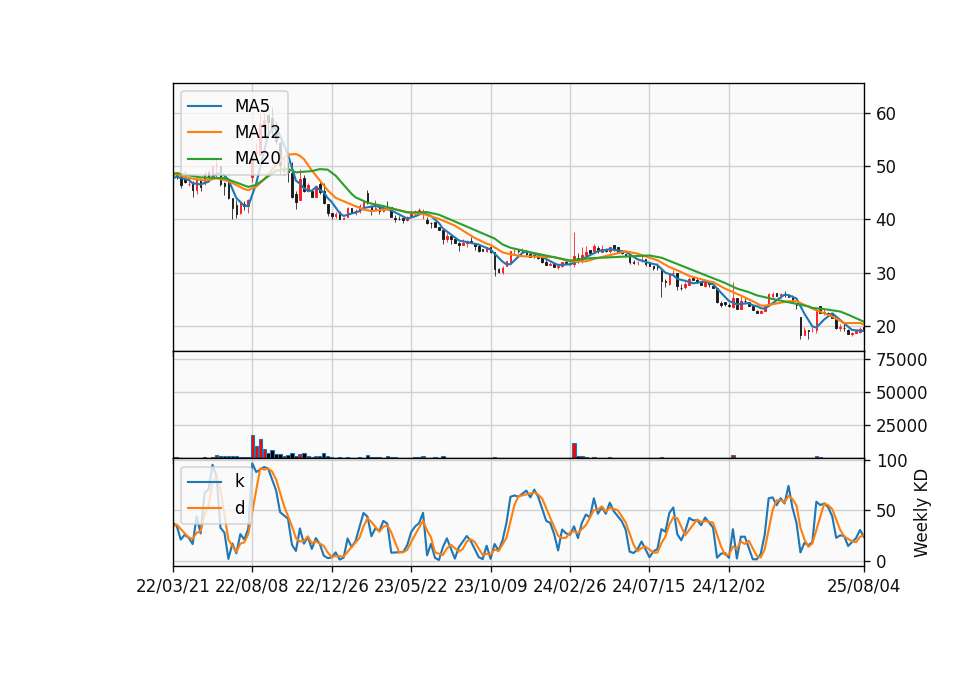Click the price axis value 40
960x690 pixels.
[886, 220]
